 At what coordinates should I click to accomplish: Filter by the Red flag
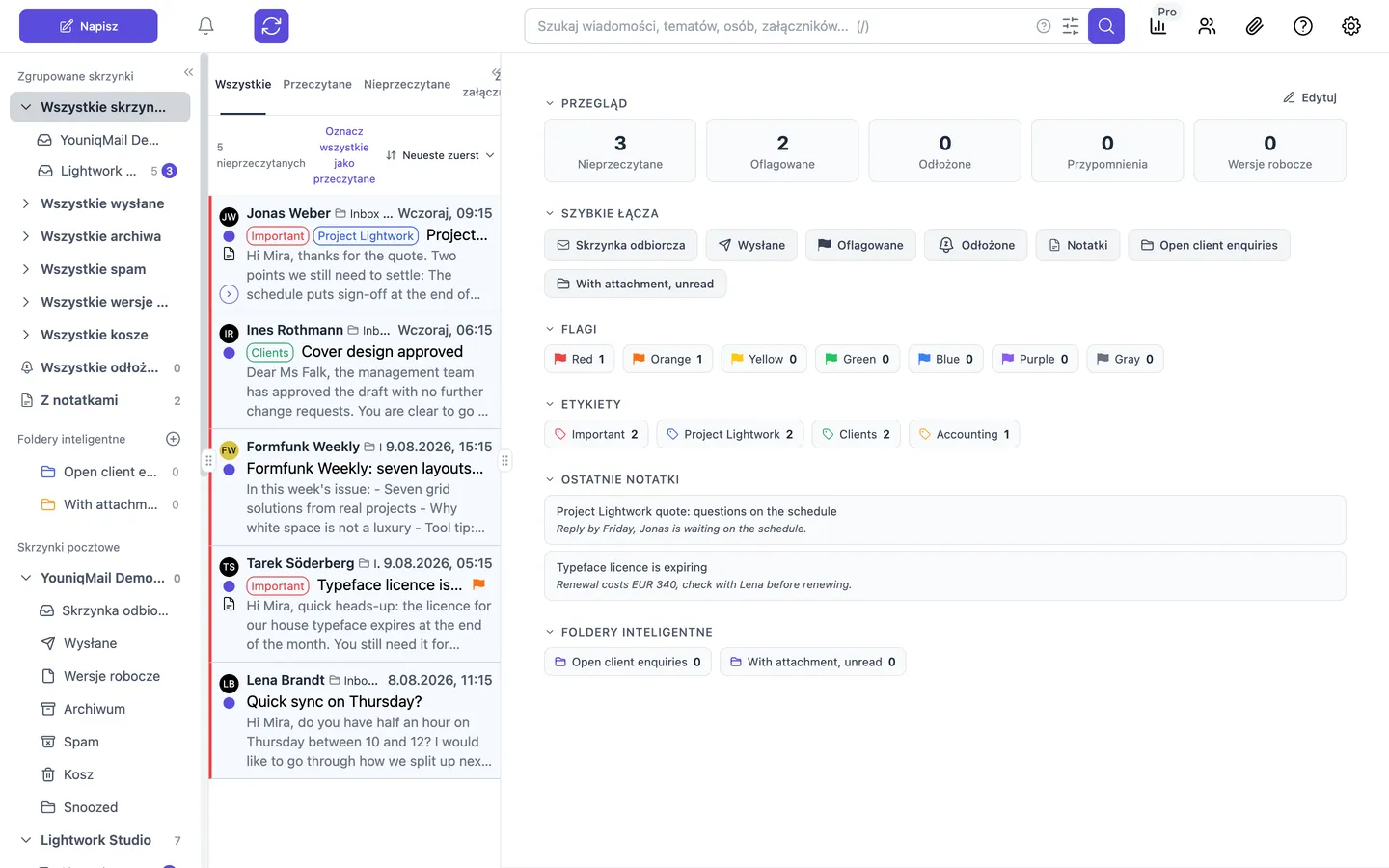pos(579,359)
